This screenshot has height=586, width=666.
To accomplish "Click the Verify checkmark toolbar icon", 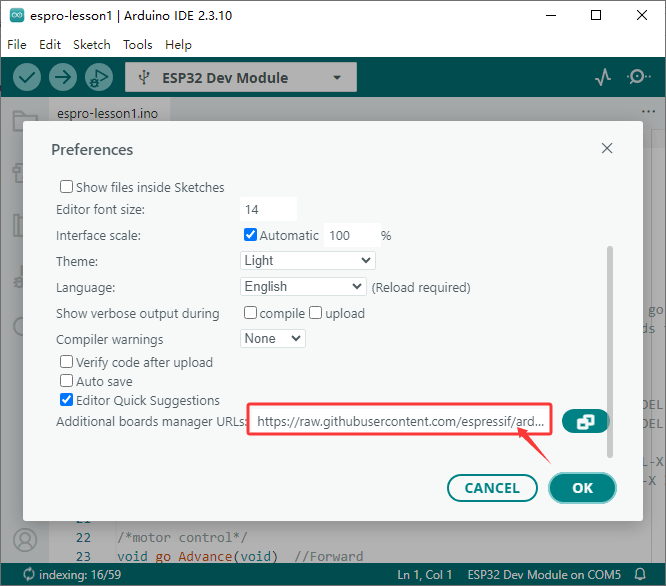I will (x=27, y=77).
